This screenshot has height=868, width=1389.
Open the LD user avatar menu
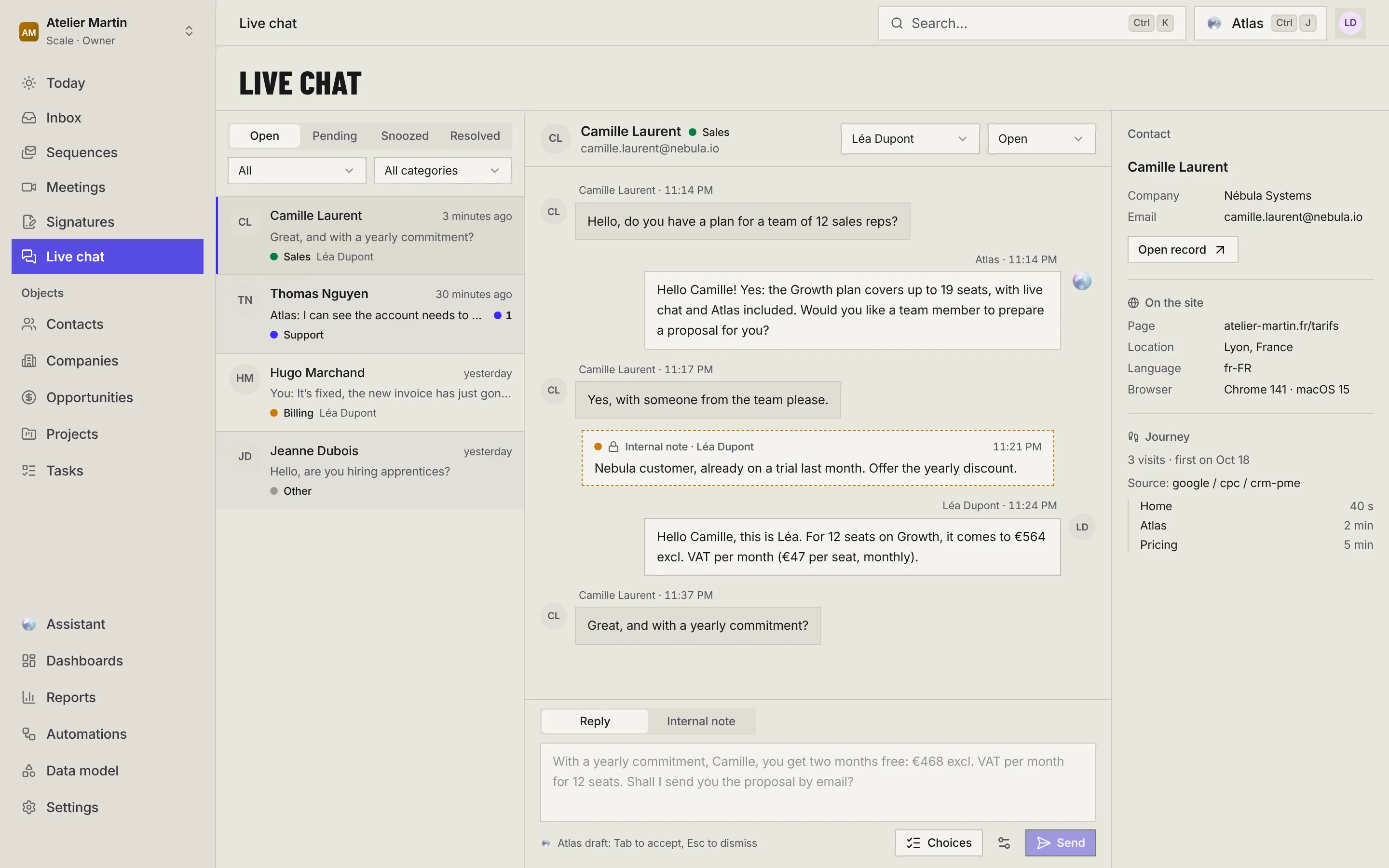click(1350, 23)
